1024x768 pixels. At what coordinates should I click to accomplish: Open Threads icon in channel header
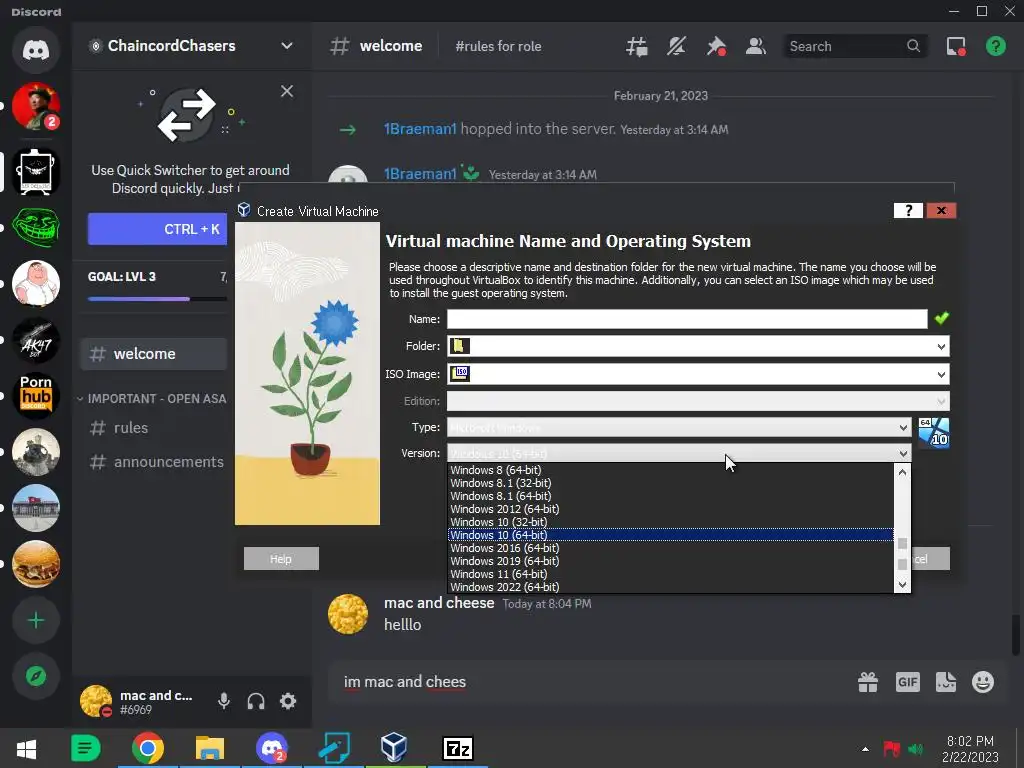(636, 46)
